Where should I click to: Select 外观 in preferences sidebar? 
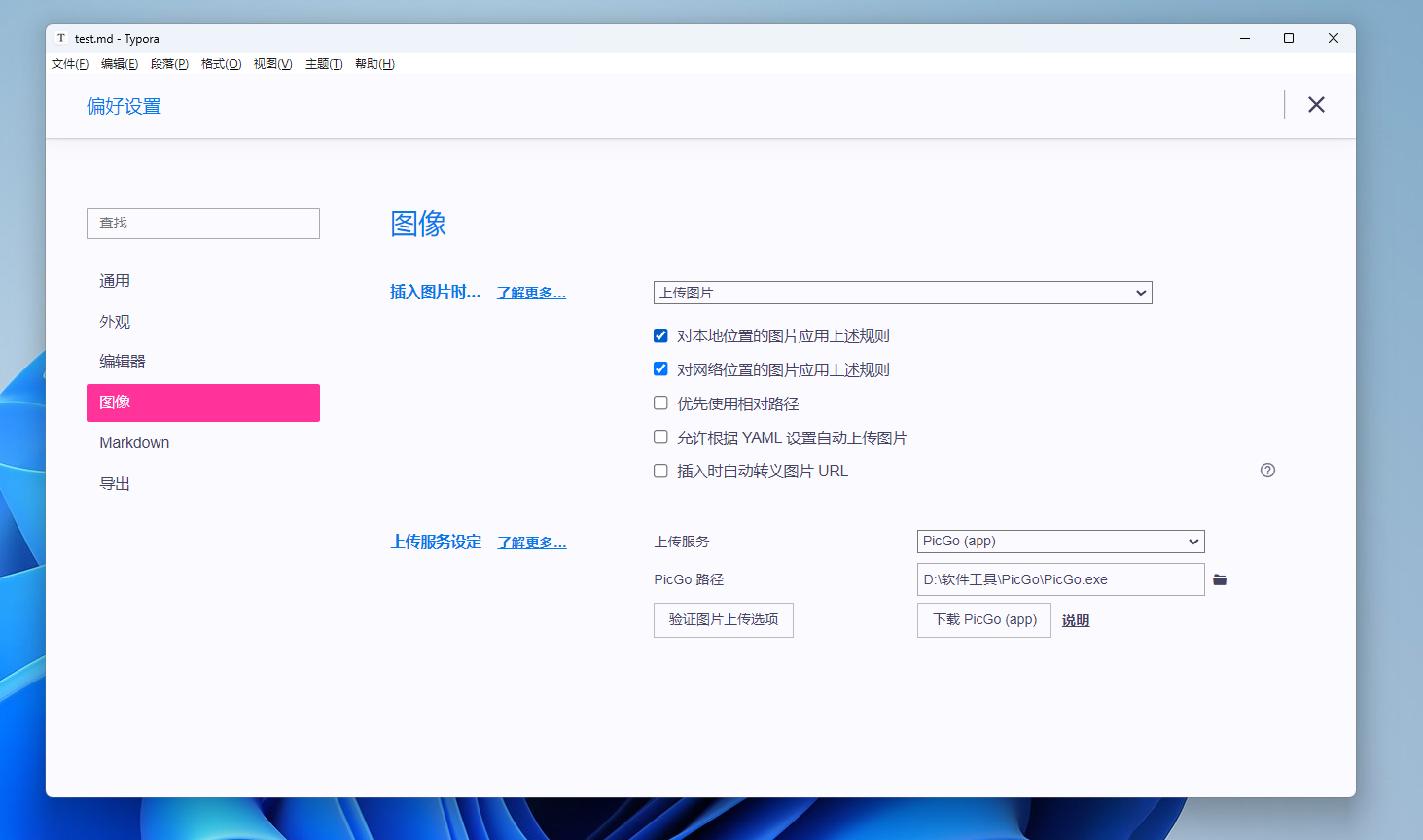(203, 322)
